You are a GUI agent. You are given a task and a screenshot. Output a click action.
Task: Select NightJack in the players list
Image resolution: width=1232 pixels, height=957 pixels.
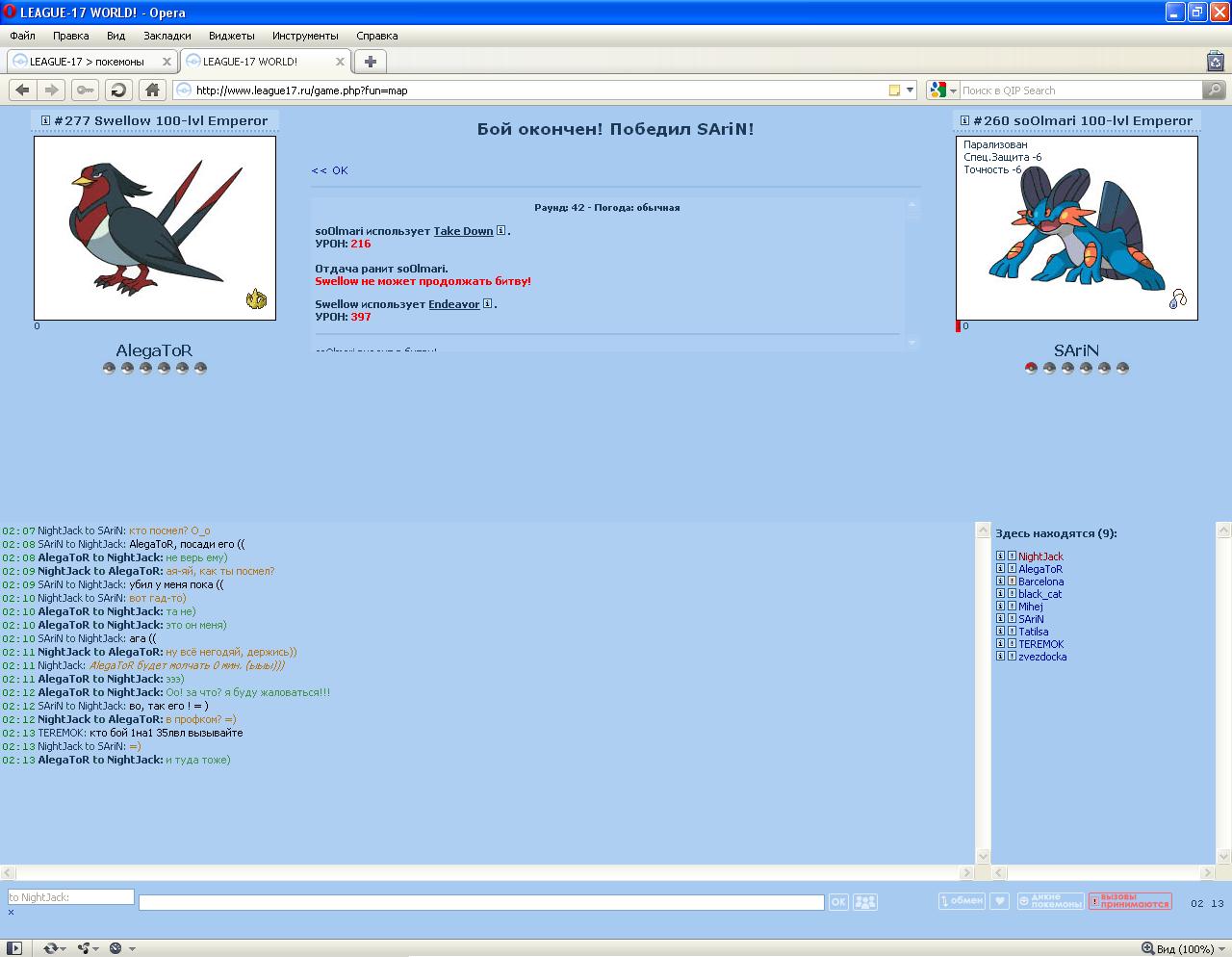pyautogui.click(x=1040, y=556)
